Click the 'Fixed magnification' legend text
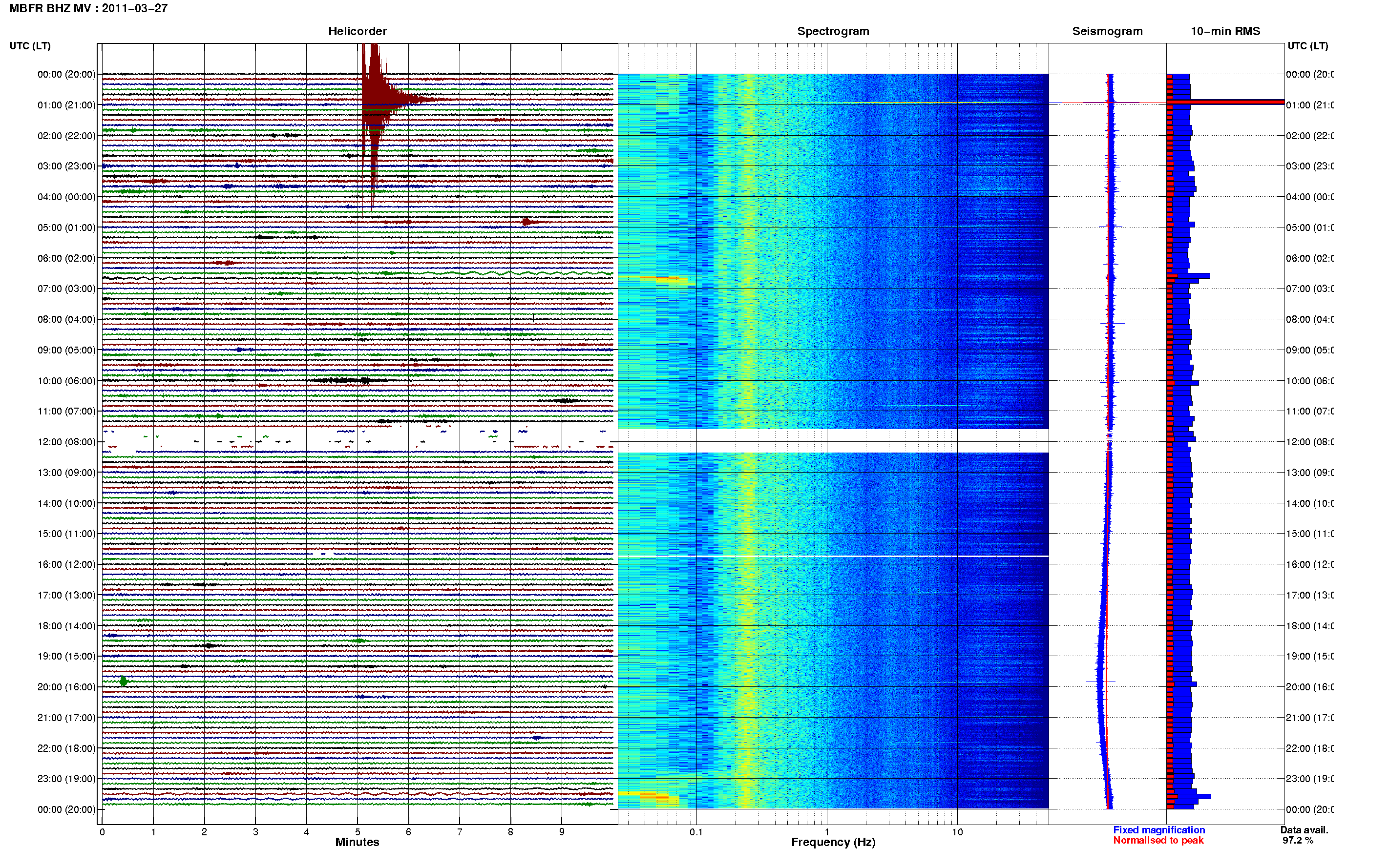The image size is (1389, 868). [x=1159, y=829]
